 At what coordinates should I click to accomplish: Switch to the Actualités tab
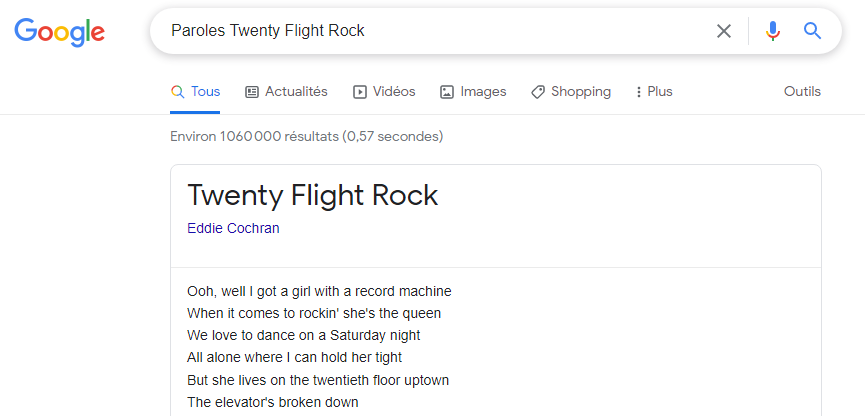[296, 92]
